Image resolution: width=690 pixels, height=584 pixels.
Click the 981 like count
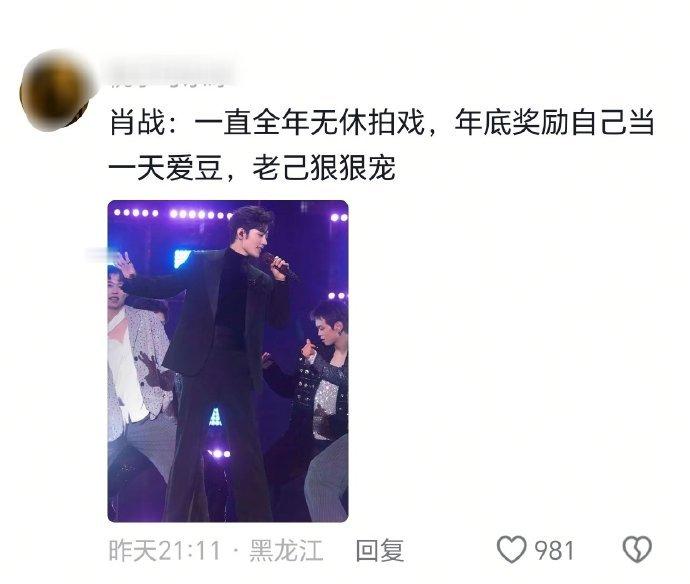(x=554, y=551)
